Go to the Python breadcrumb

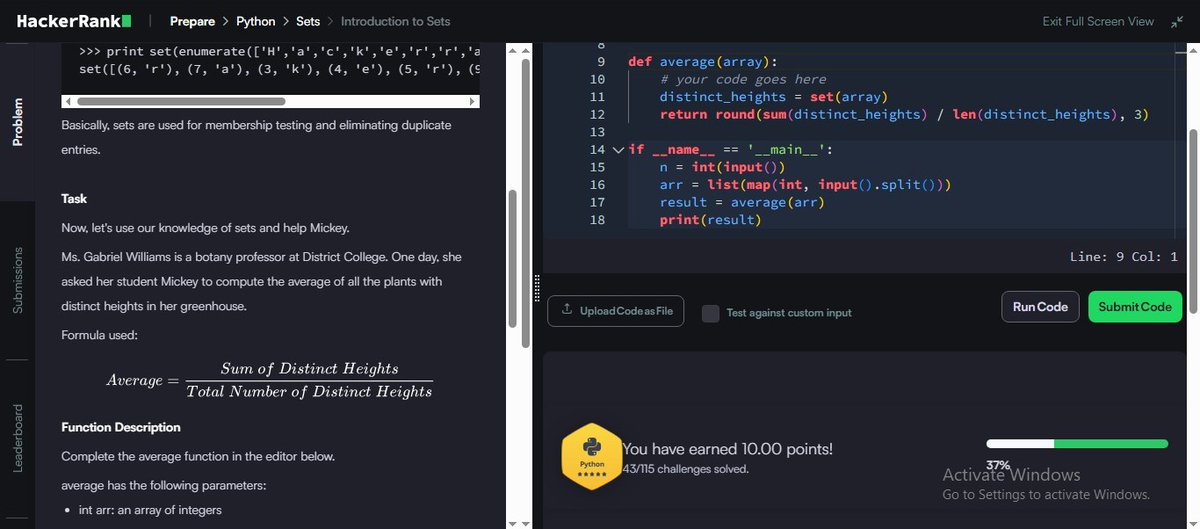point(255,21)
